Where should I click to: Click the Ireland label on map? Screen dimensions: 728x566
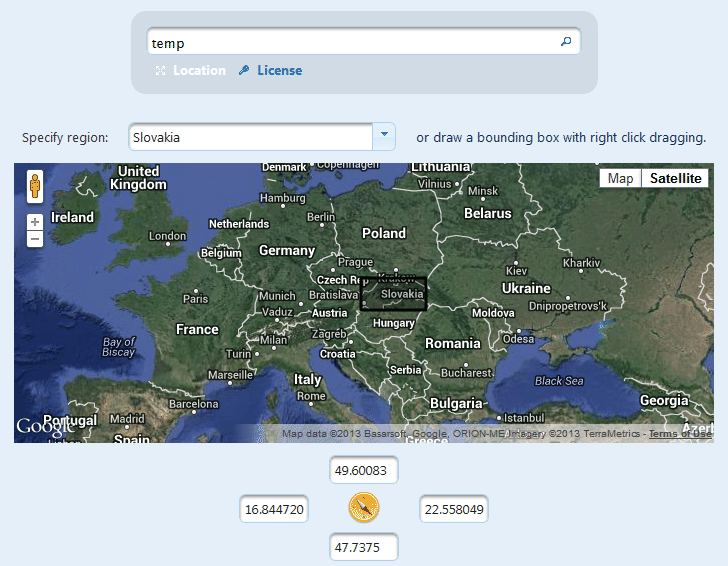(x=72, y=217)
